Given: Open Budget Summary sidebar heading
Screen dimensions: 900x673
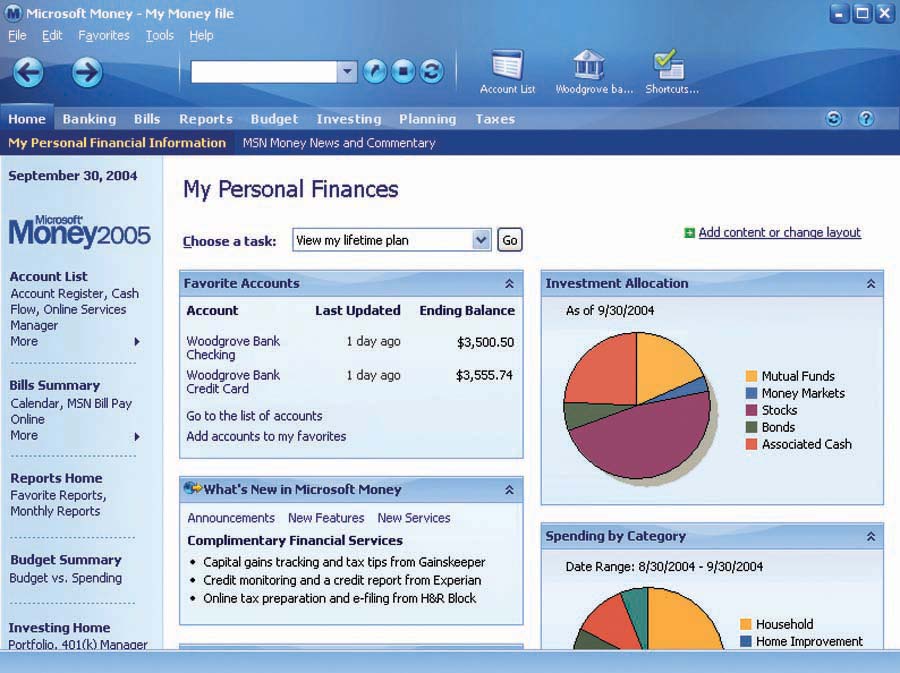Looking at the screenshot, I should coord(65,559).
